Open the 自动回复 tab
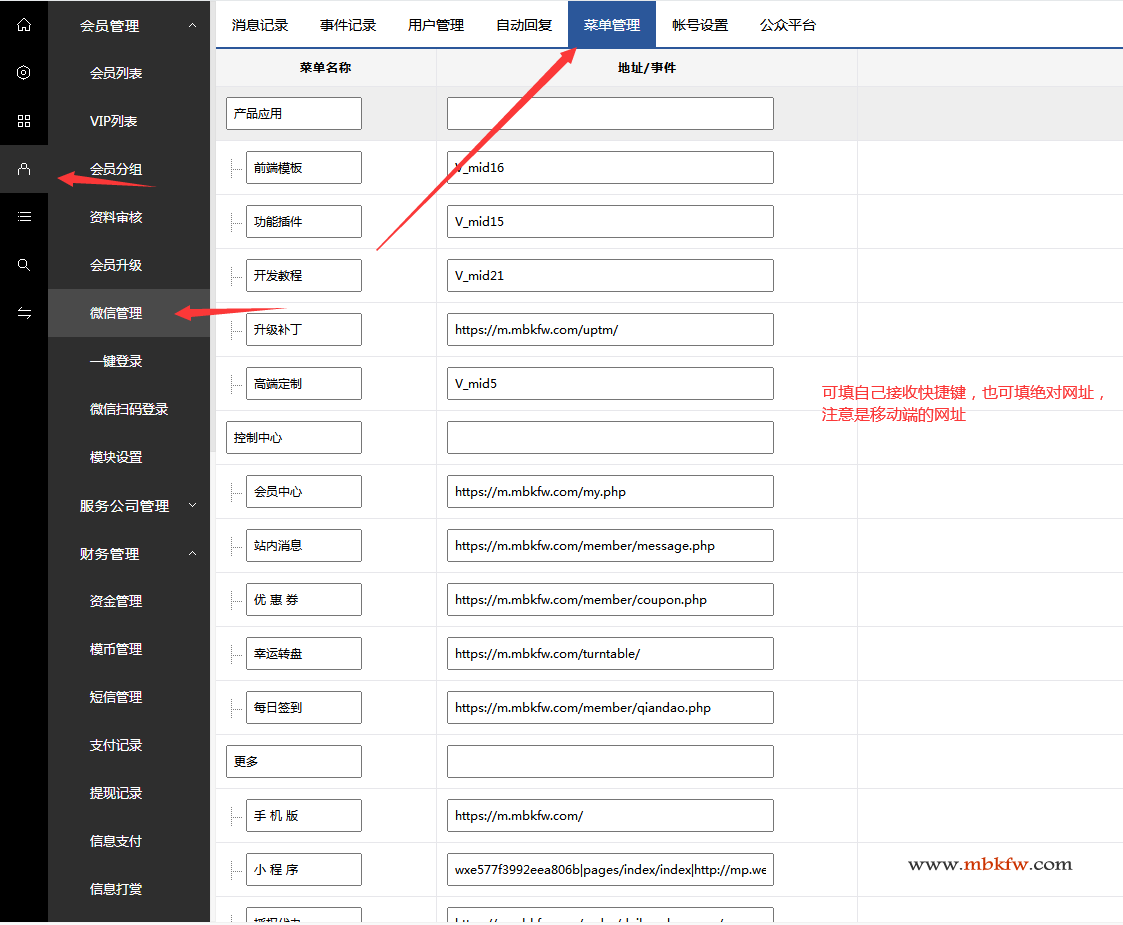The image size is (1123, 925). point(524,25)
